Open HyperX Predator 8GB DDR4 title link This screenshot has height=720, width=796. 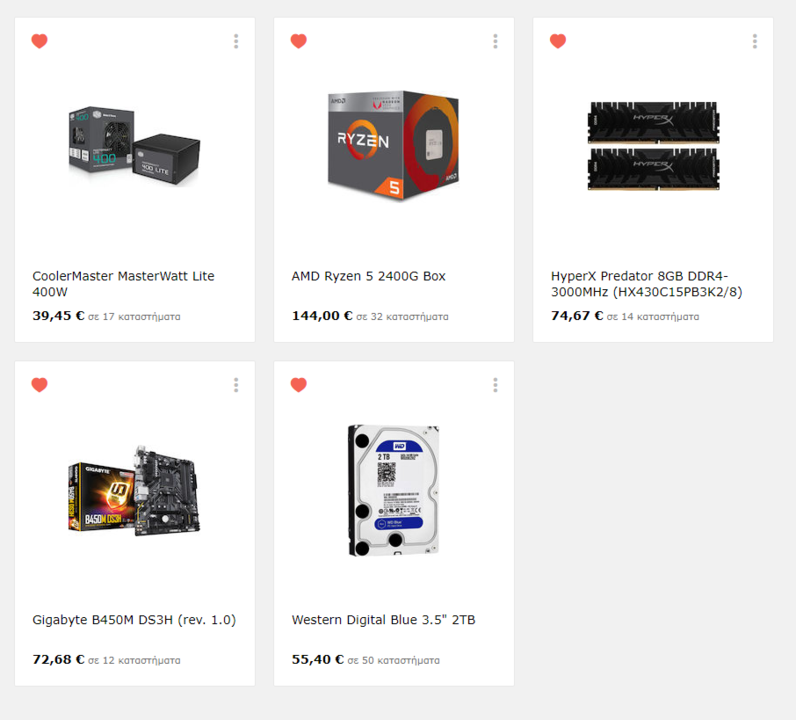coord(647,284)
